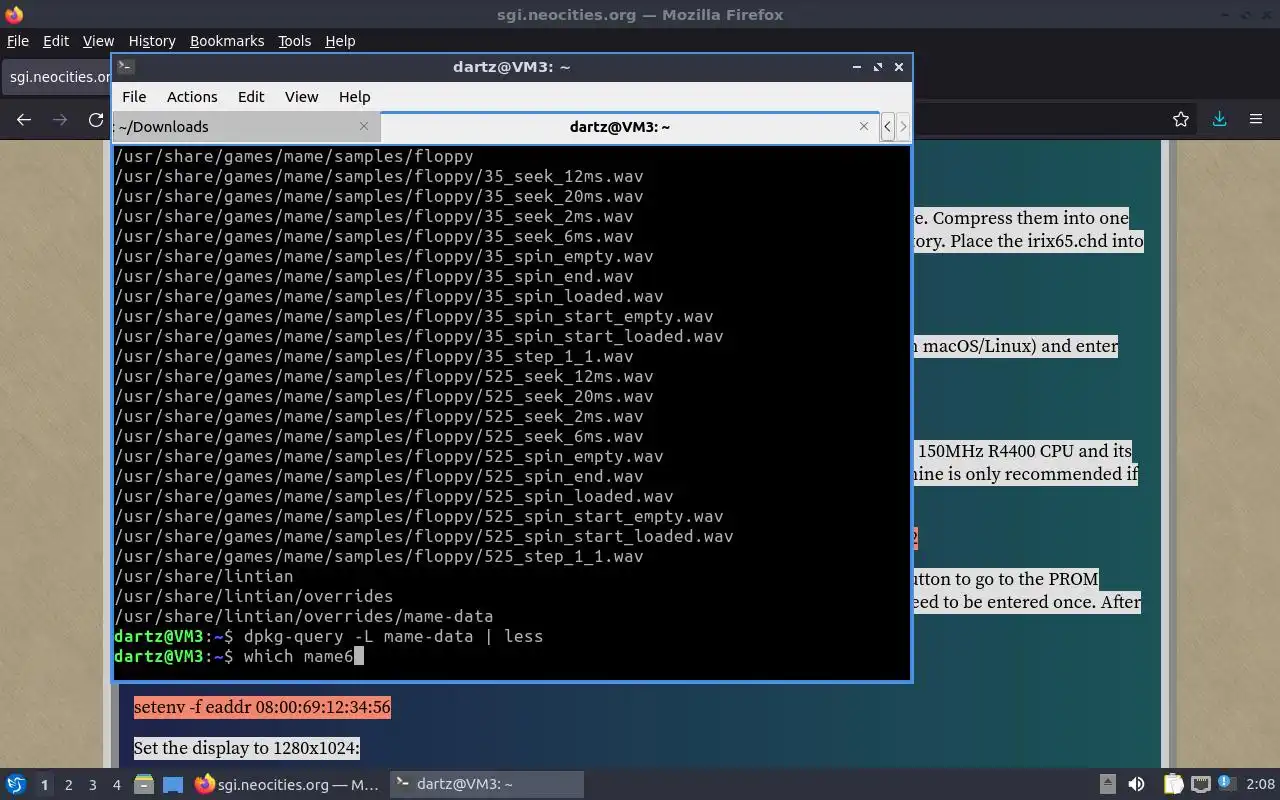Viewport: 1280px width, 800px height.
Task: Select the dartz@VM3: ~ terminal tab
Action: tap(630, 126)
